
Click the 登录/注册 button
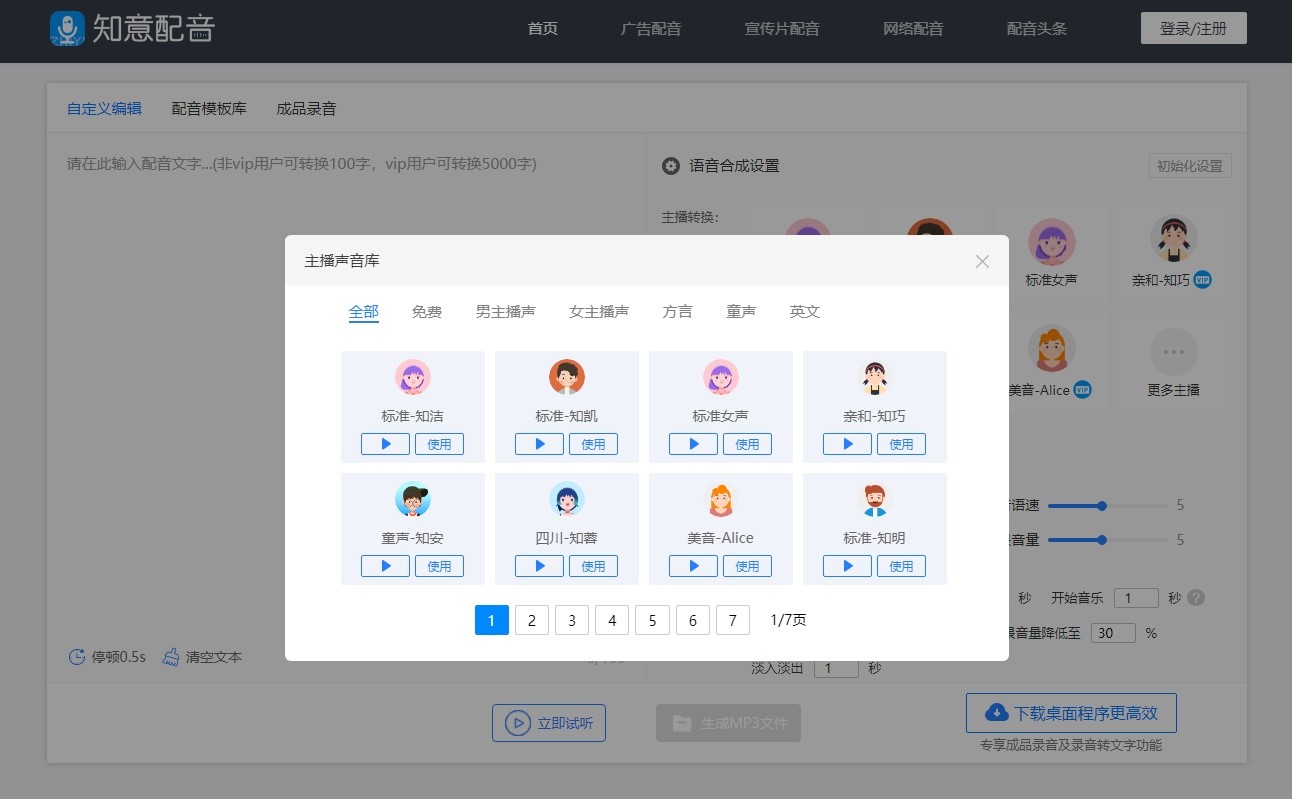click(x=1194, y=28)
